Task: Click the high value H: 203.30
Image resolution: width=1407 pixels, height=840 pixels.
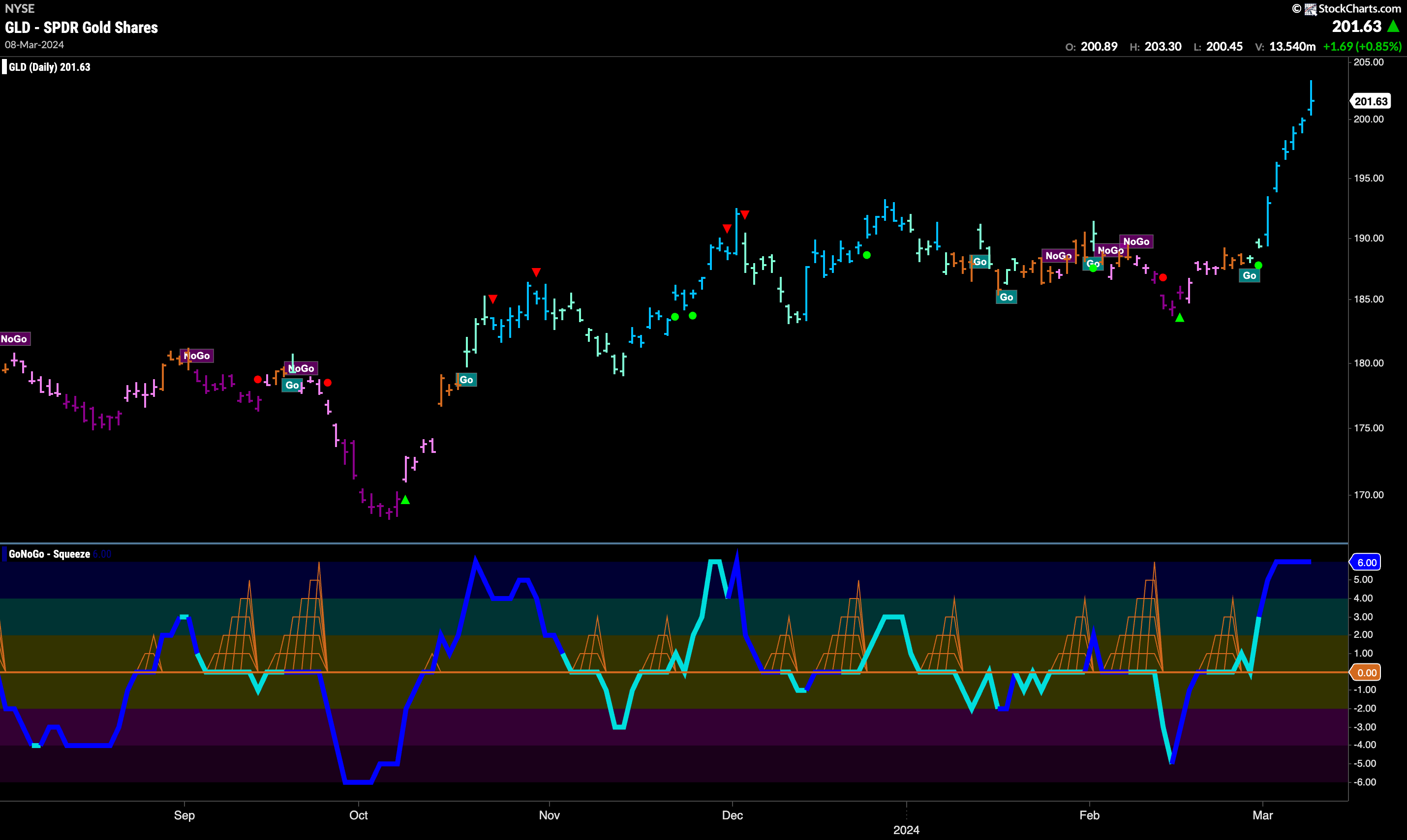Action: [x=1155, y=46]
